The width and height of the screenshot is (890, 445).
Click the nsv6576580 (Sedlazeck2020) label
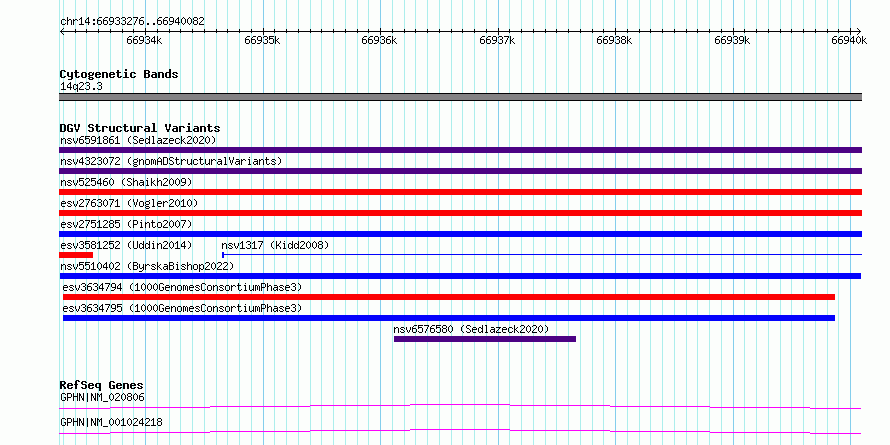[471, 329]
